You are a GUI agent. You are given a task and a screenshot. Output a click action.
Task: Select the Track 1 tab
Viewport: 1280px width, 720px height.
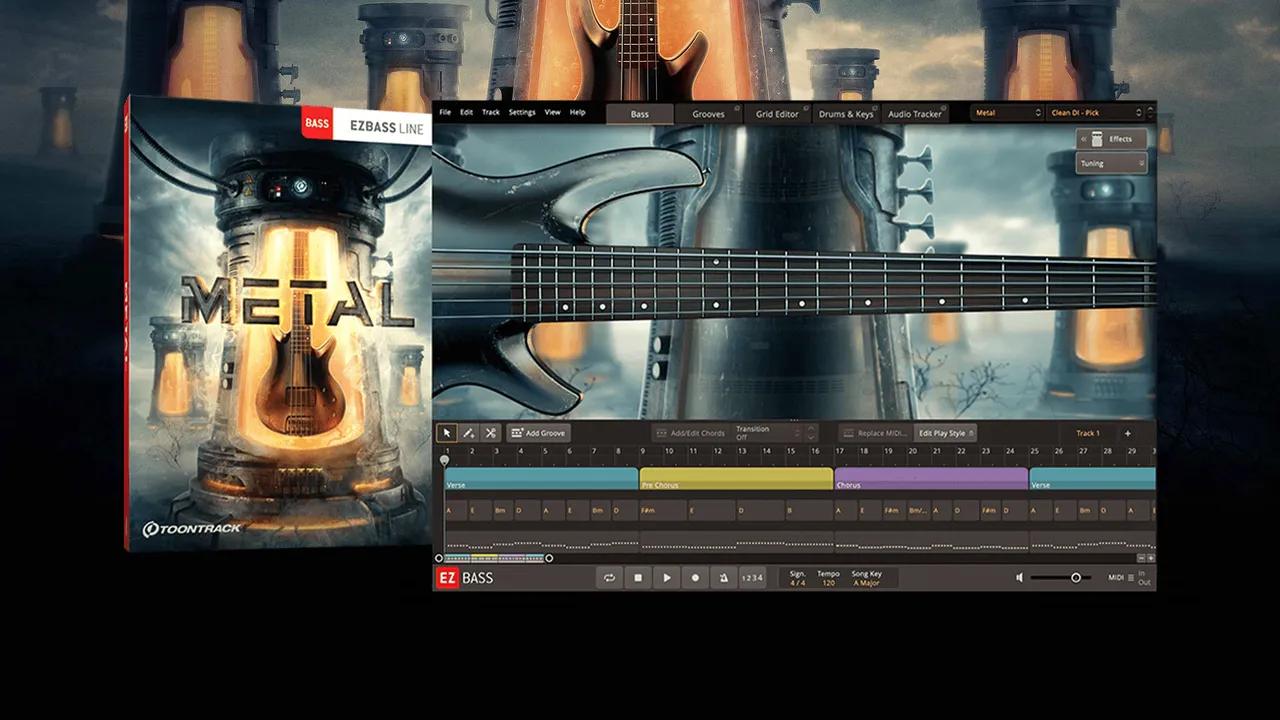(x=1088, y=433)
